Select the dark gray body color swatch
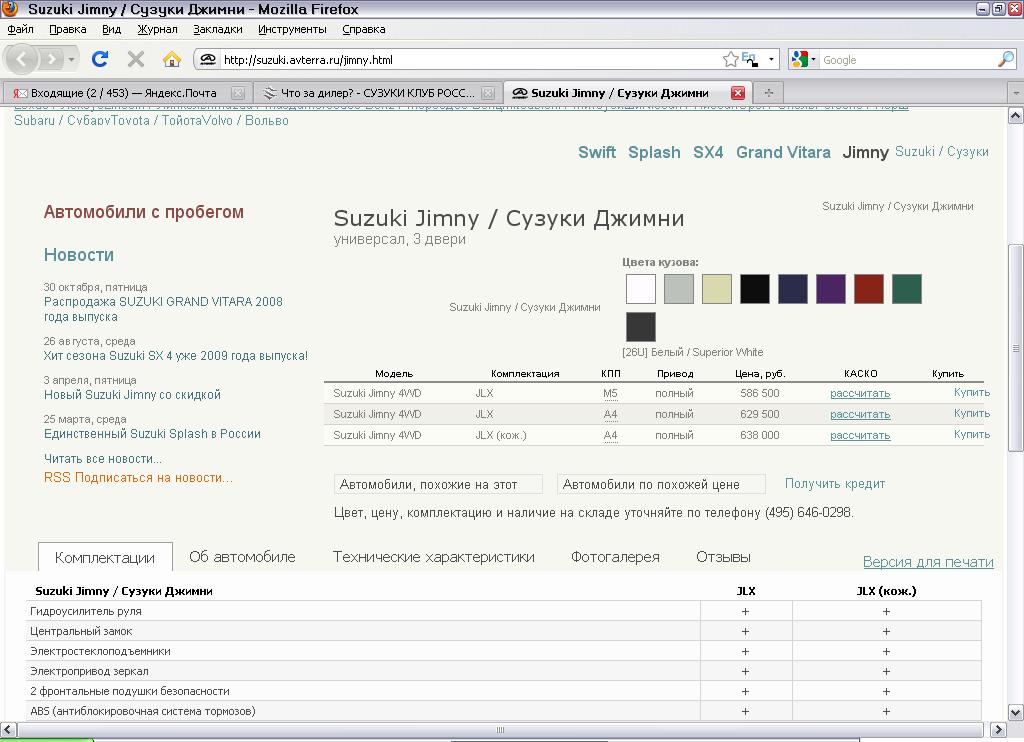This screenshot has width=1024, height=742. [641, 327]
